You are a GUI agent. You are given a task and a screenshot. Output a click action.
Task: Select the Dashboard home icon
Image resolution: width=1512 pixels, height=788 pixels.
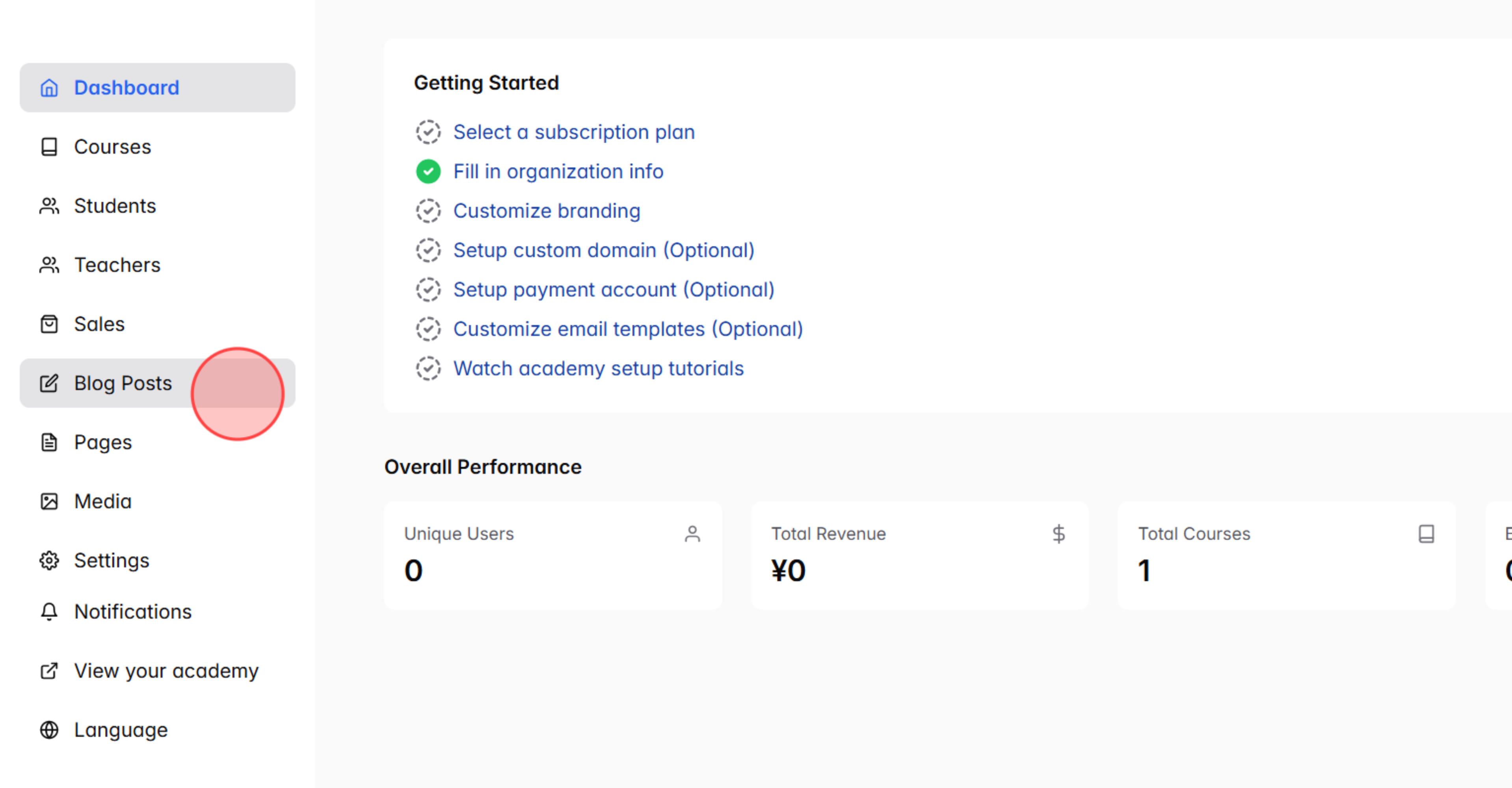tap(49, 88)
